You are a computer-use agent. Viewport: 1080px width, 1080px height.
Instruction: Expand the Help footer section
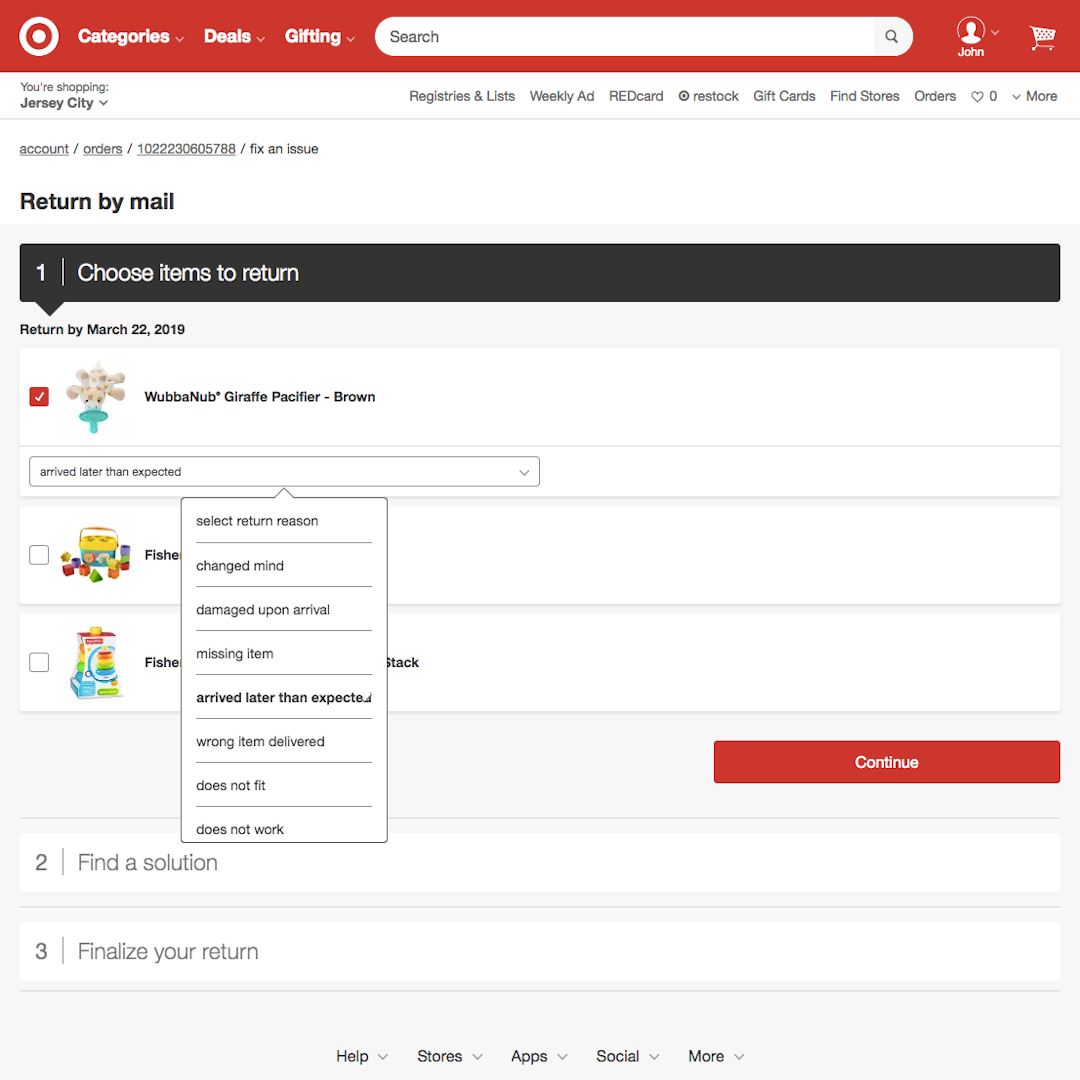(362, 1056)
